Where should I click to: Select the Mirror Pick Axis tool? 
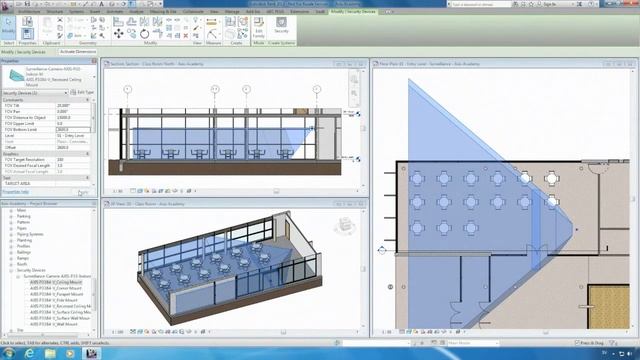click(x=144, y=21)
